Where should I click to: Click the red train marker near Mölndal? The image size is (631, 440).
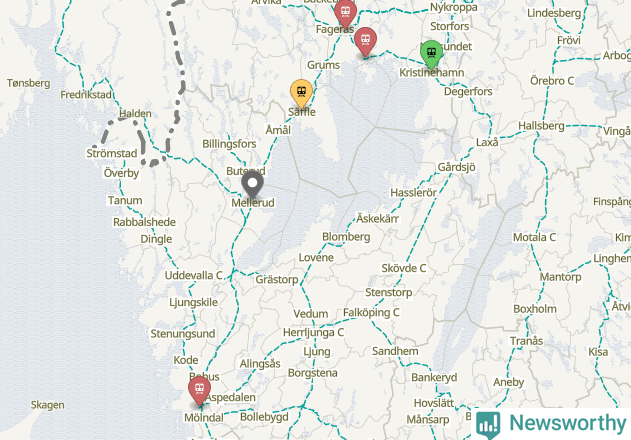pos(199,390)
